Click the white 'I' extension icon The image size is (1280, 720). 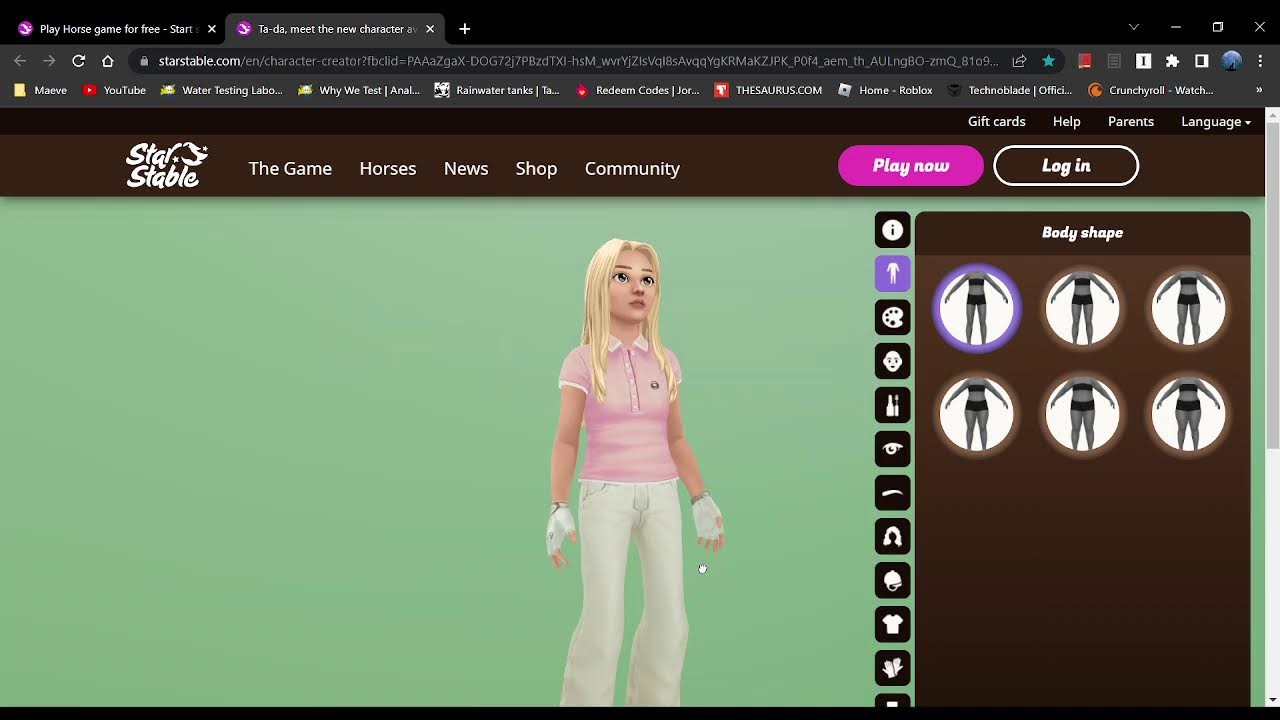point(1143,61)
